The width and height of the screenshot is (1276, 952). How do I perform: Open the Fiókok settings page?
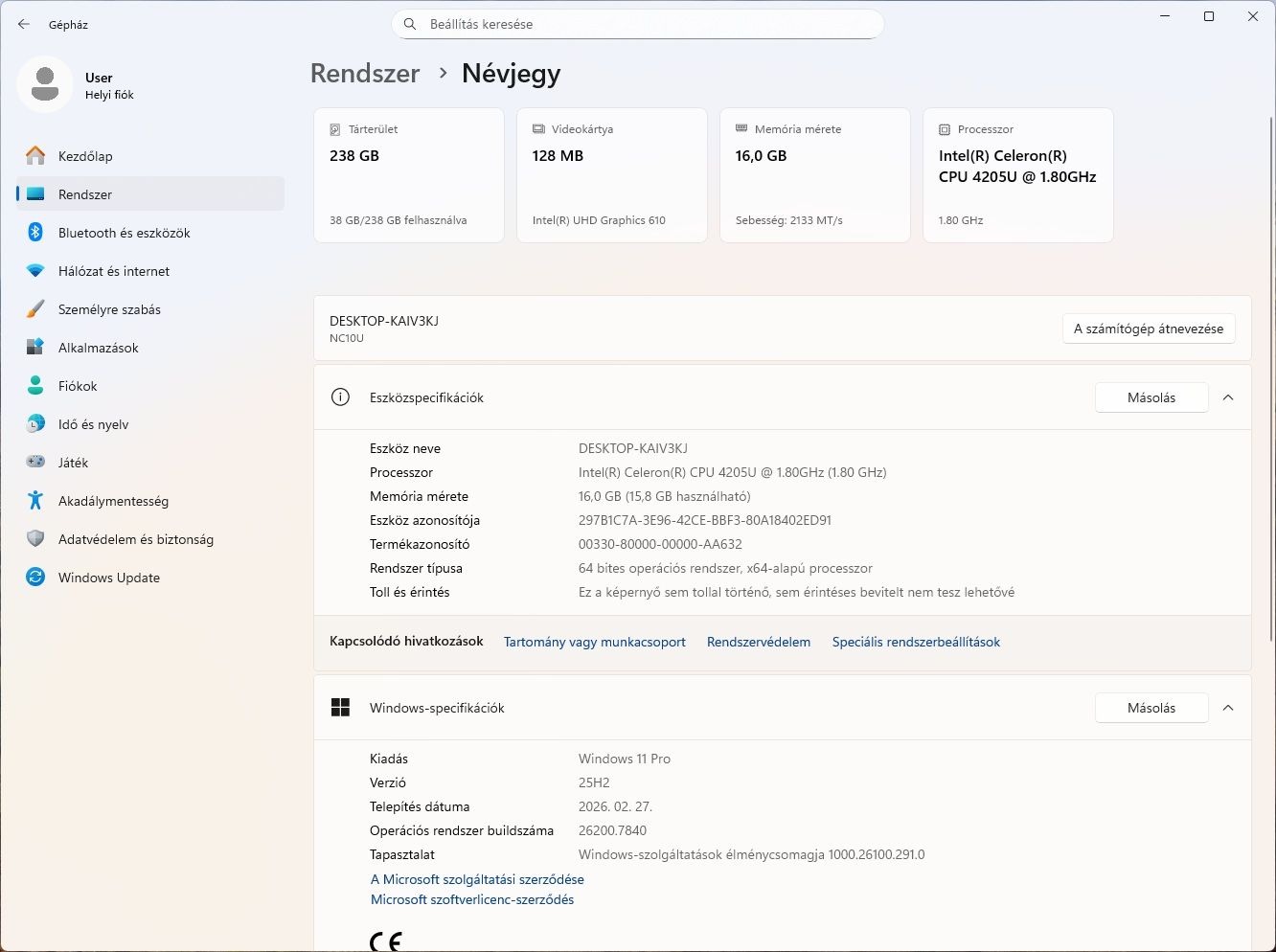pyautogui.click(x=78, y=386)
